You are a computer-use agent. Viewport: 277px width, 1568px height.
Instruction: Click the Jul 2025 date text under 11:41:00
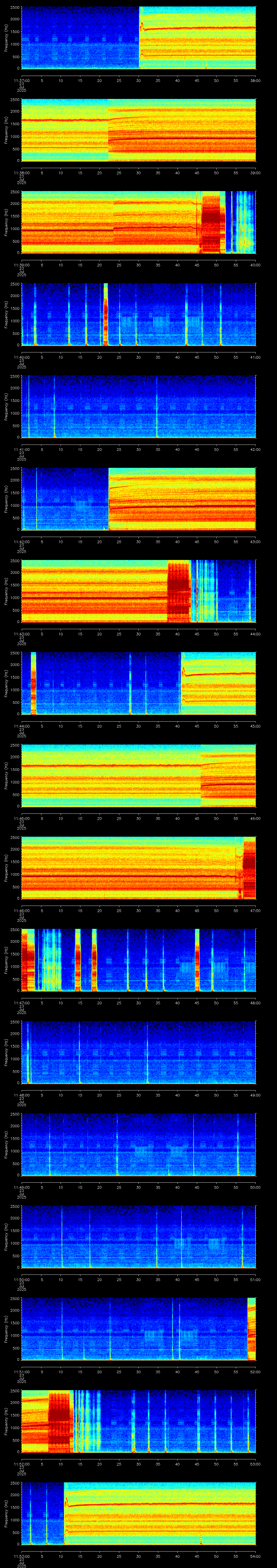pyautogui.click(x=21, y=458)
